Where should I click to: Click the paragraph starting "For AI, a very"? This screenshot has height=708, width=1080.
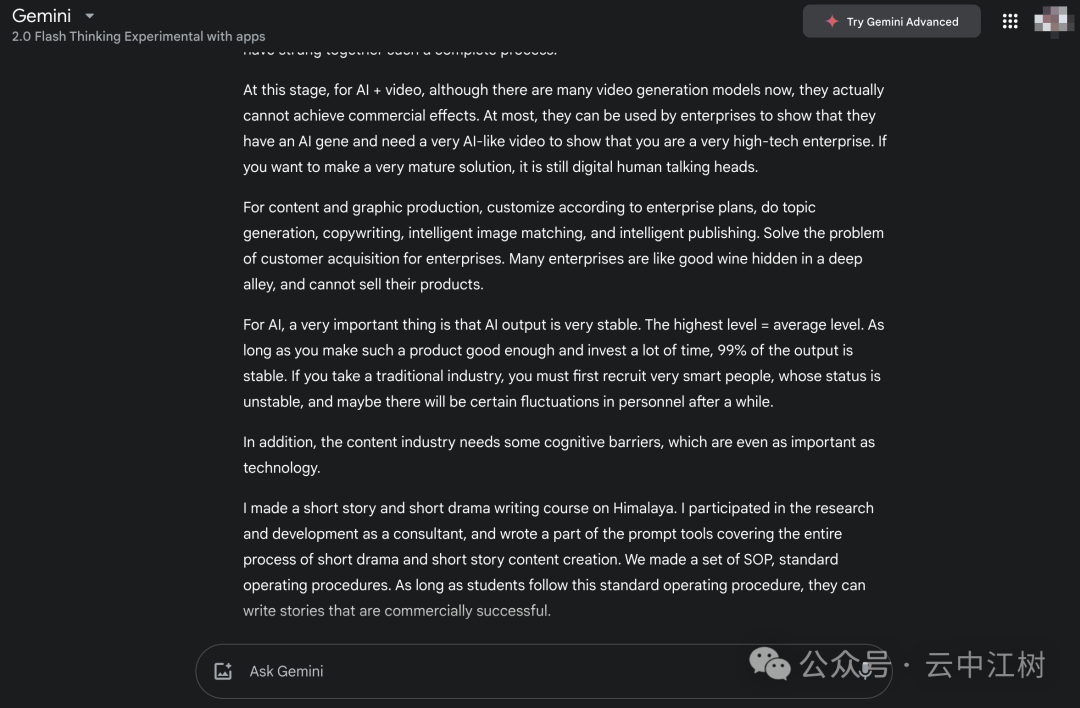coord(564,363)
